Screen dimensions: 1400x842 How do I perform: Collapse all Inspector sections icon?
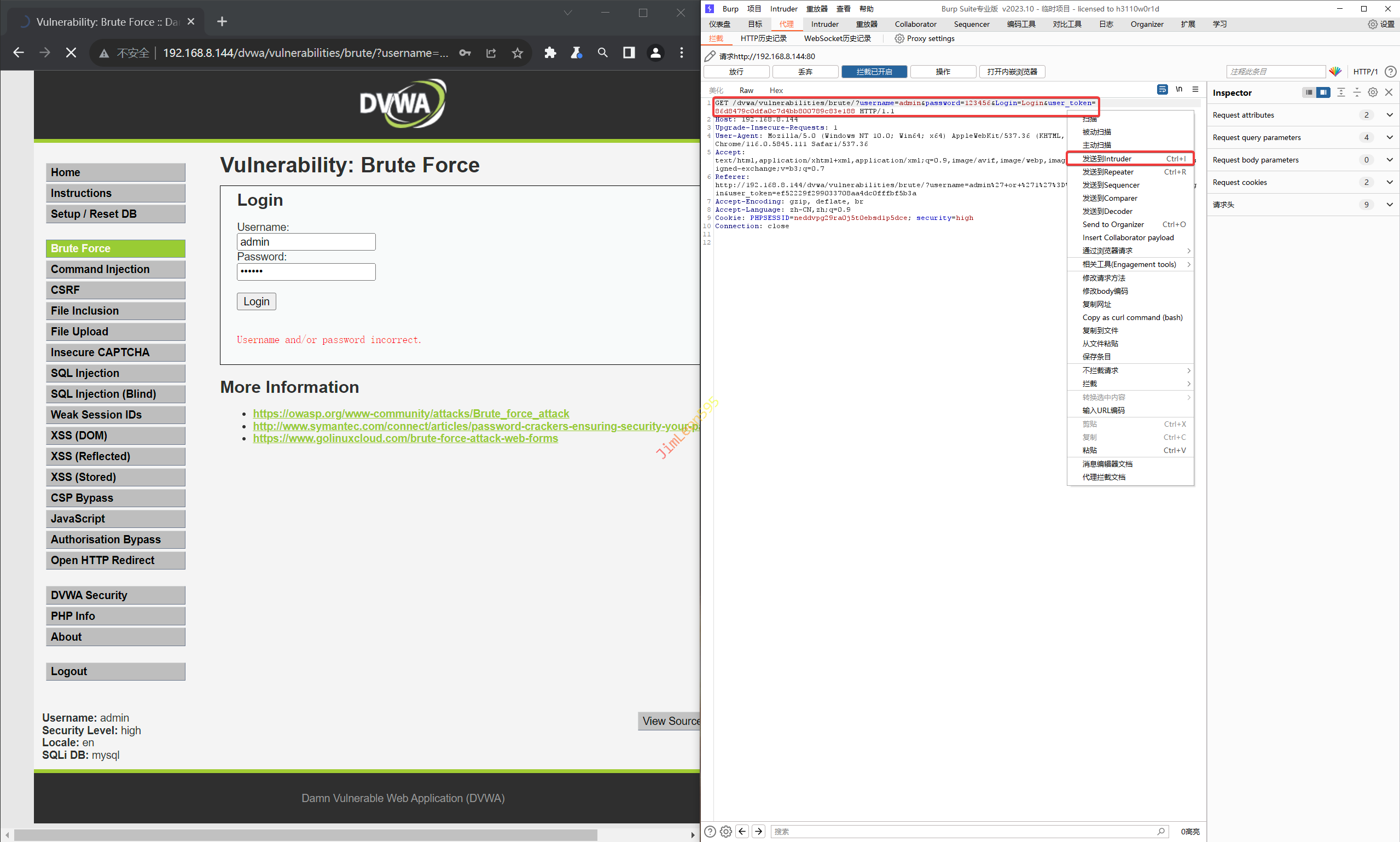coord(1357,92)
